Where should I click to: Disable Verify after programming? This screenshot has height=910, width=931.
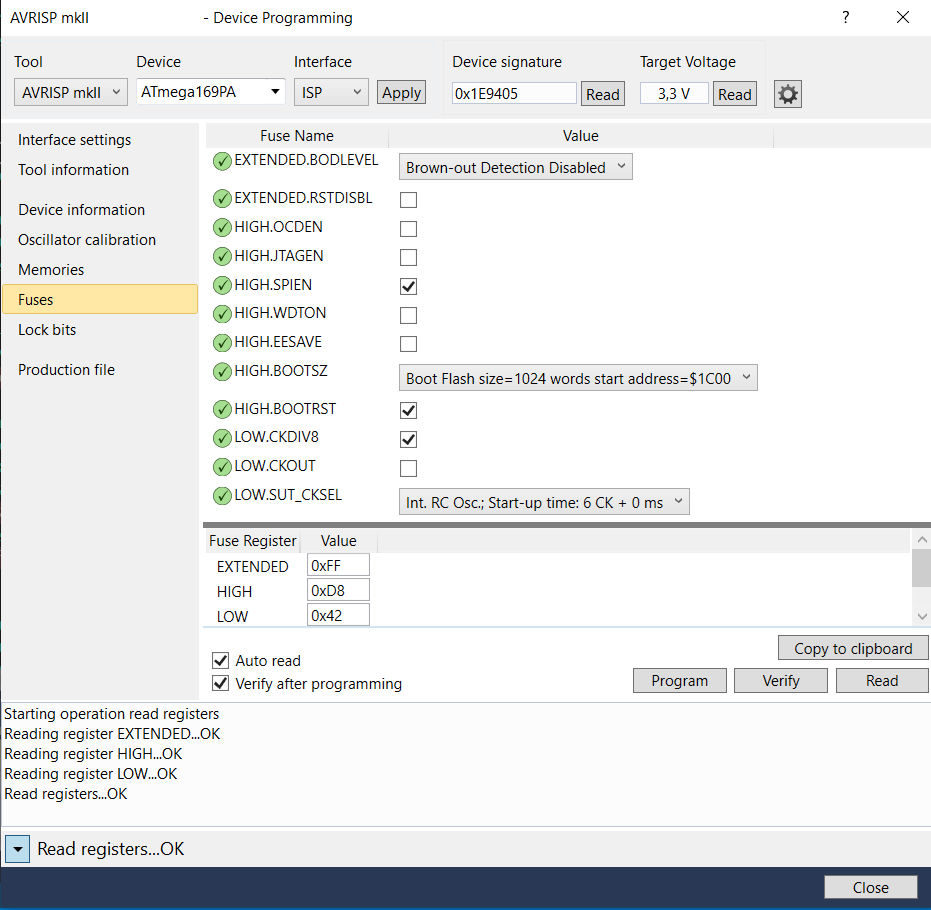pyautogui.click(x=220, y=683)
